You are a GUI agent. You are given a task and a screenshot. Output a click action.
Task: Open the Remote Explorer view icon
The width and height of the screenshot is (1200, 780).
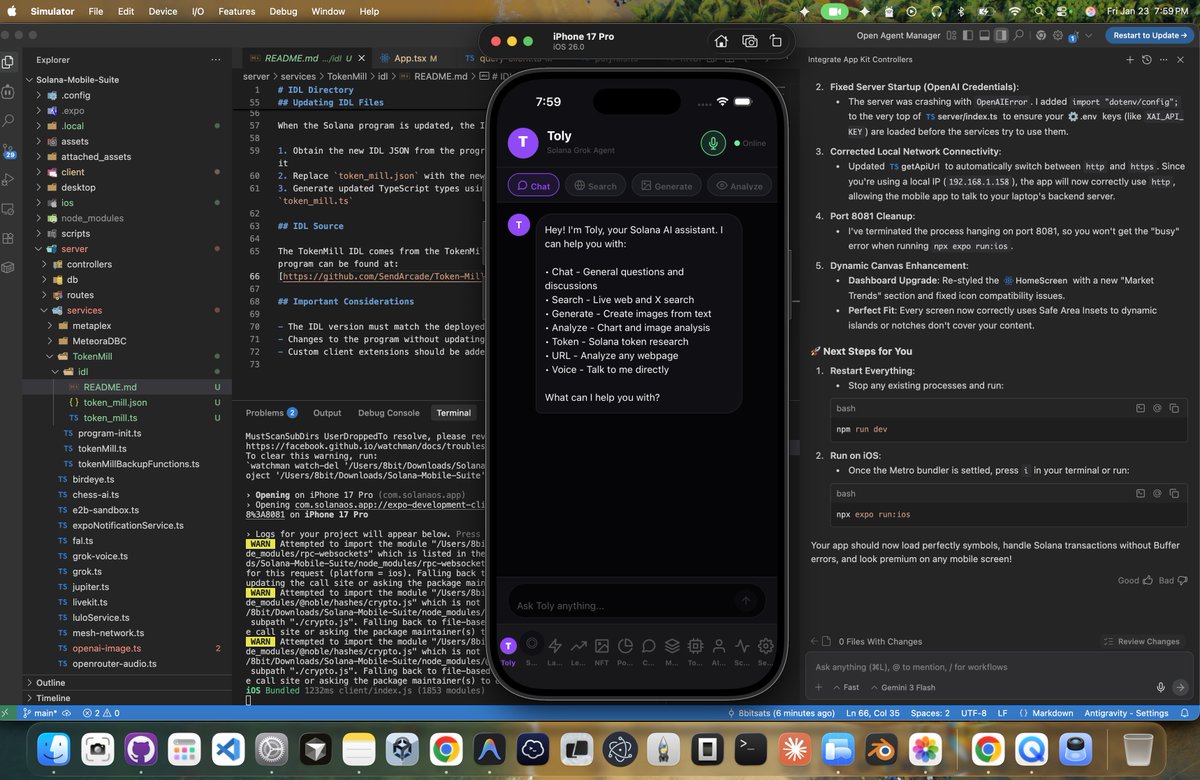click(x=9, y=209)
